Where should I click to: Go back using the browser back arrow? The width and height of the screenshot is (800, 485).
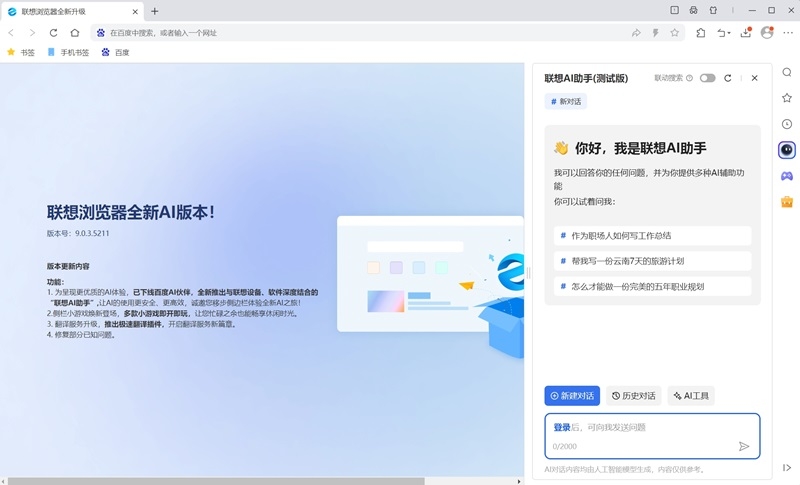[x=11, y=33]
